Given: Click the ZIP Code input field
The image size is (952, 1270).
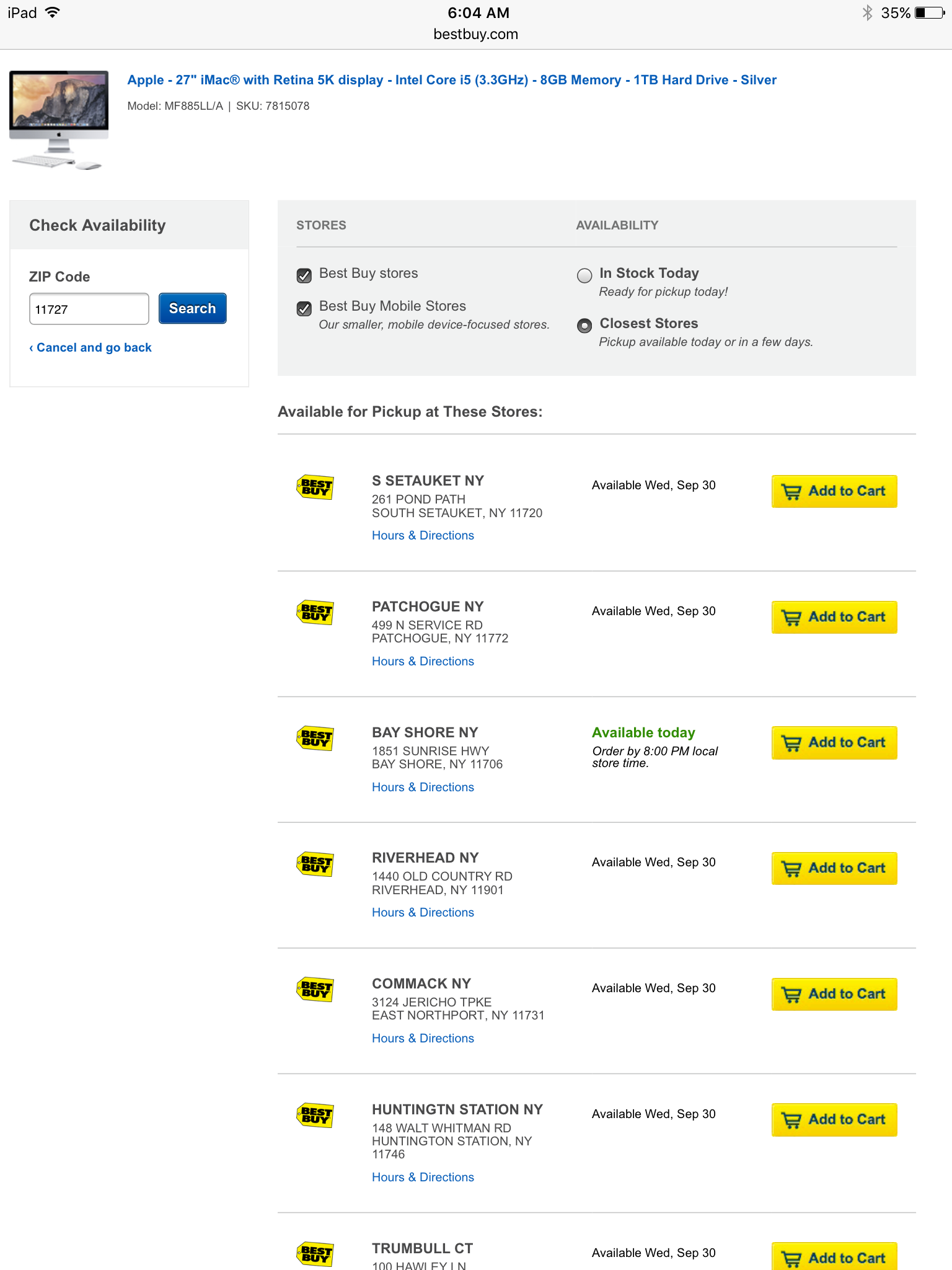Looking at the screenshot, I should coord(89,309).
